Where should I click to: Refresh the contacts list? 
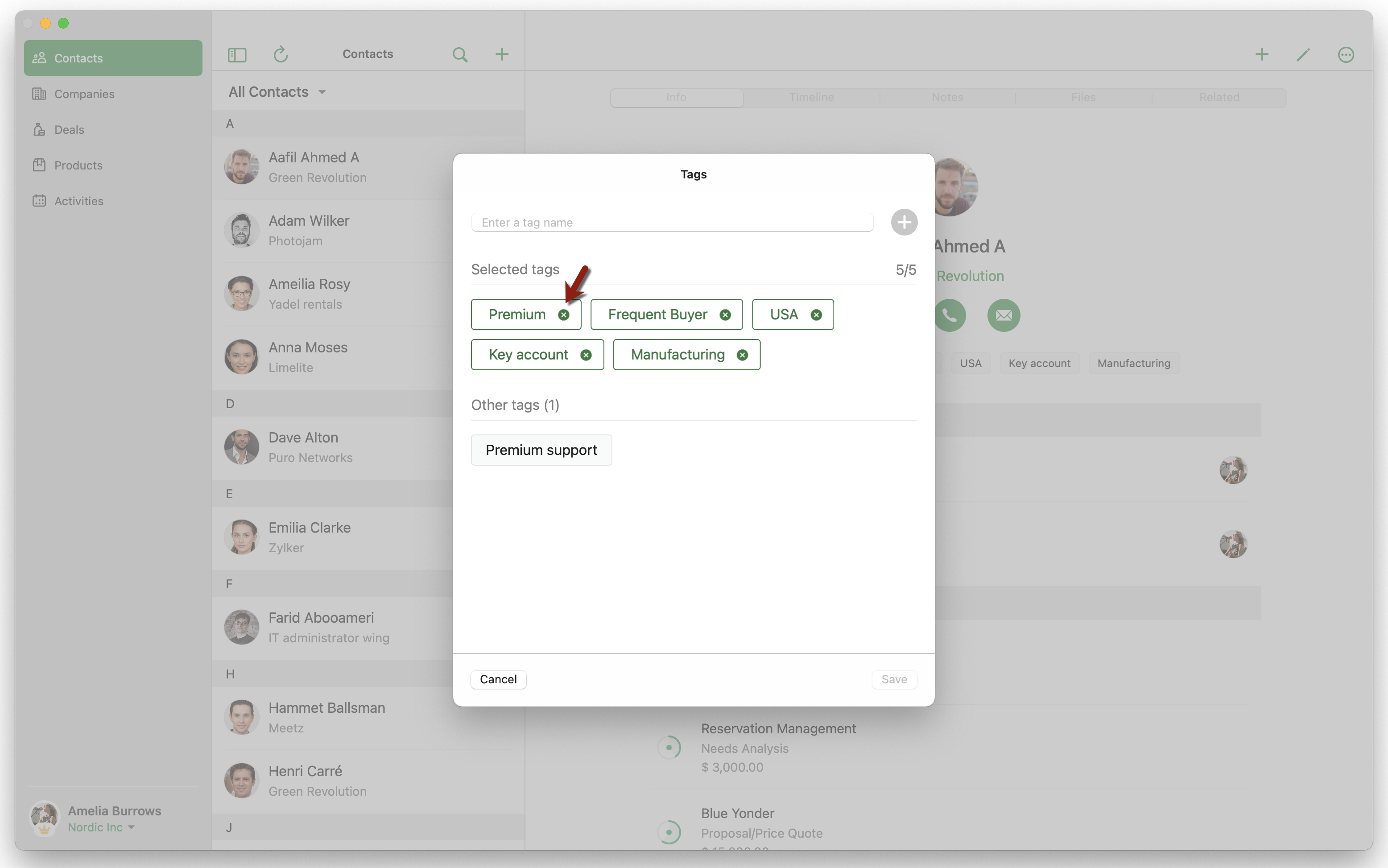point(280,54)
